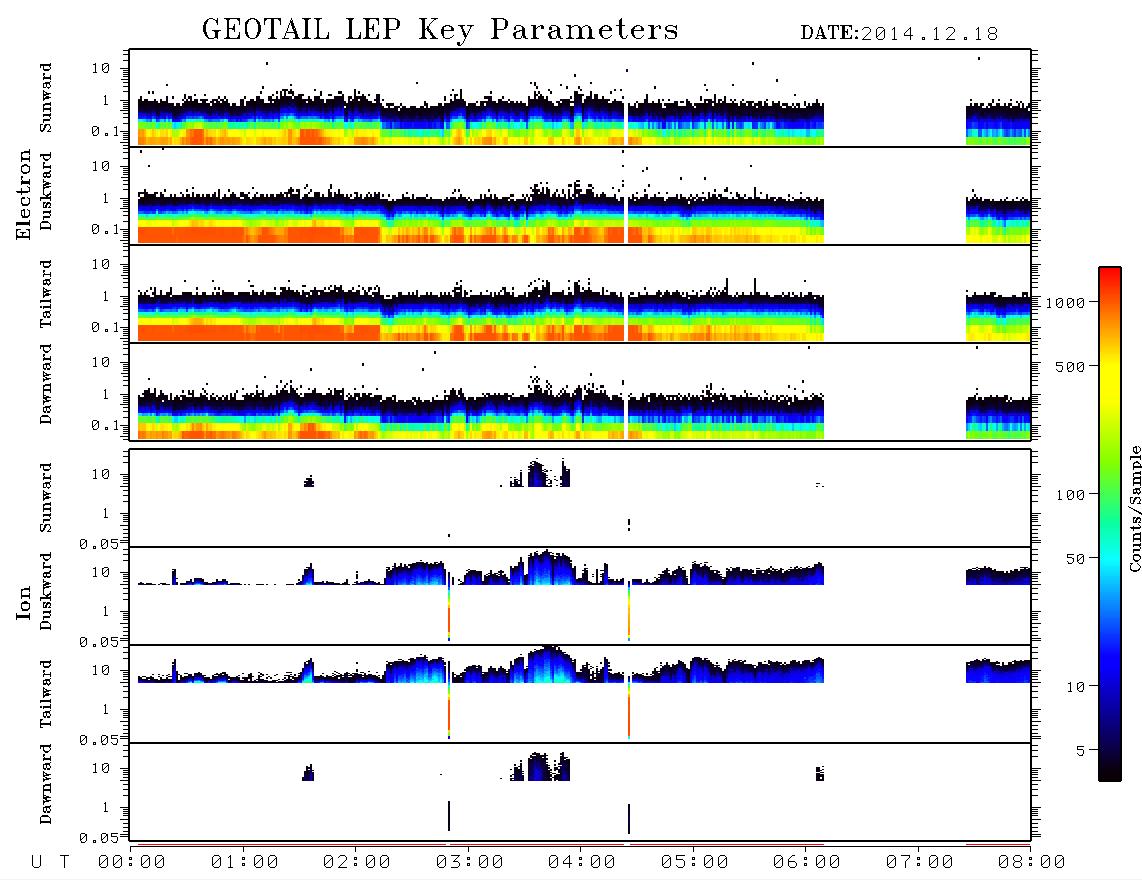1142x880 pixels.
Task: Click inside the Electron Sunward spectrogram panel
Action: [x=580, y=98]
